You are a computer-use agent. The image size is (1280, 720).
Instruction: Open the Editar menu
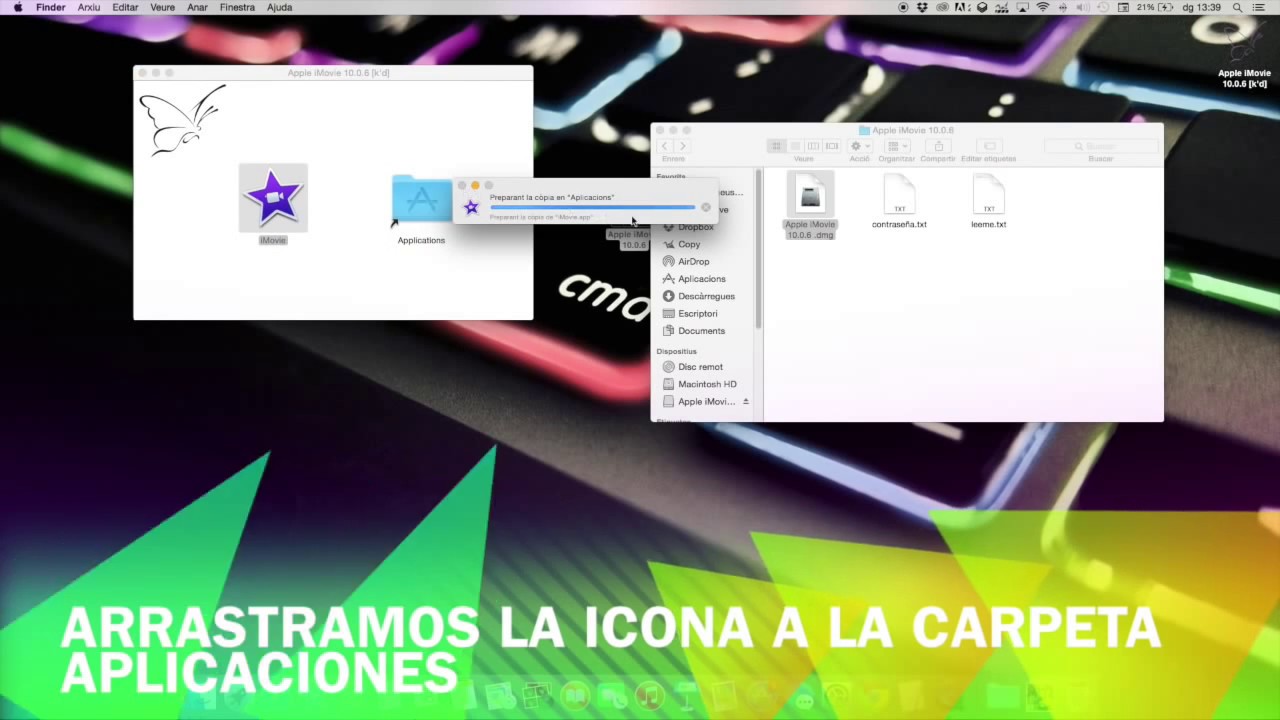click(x=125, y=7)
